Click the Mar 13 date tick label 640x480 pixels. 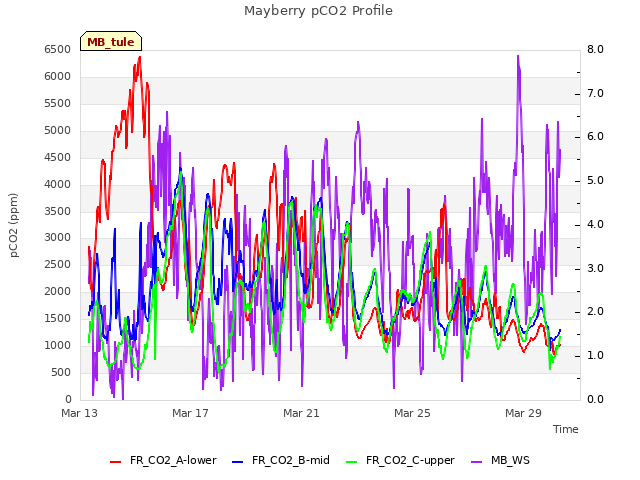pos(80,413)
